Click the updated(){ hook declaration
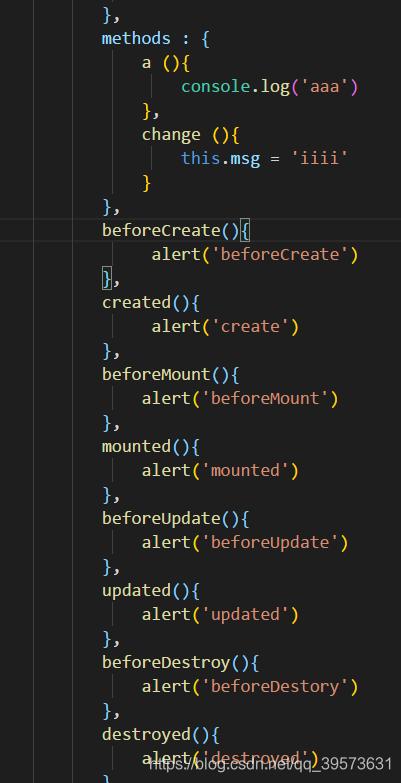This screenshot has height=783, width=401. (x=151, y=590)
